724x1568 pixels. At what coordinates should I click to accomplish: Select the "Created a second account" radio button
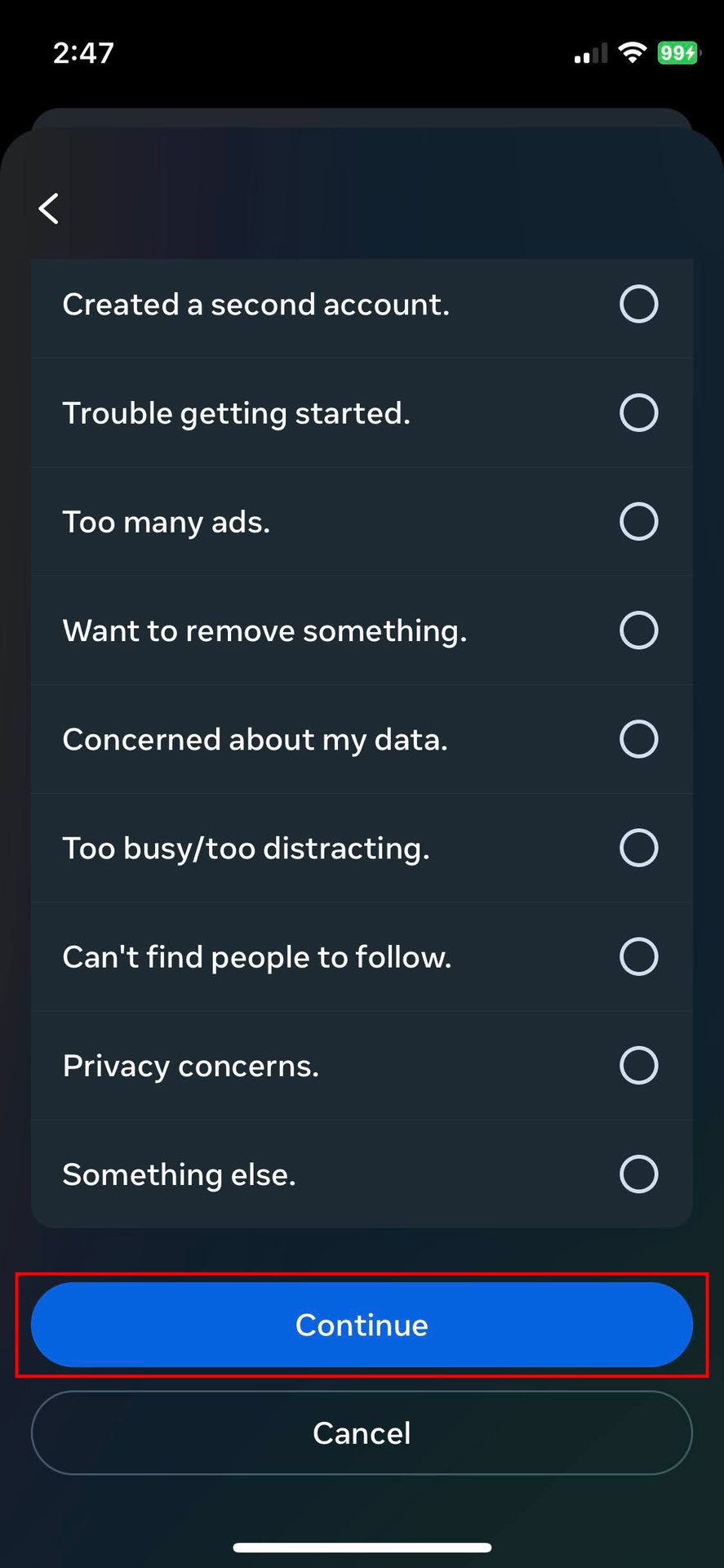[638, 305]
